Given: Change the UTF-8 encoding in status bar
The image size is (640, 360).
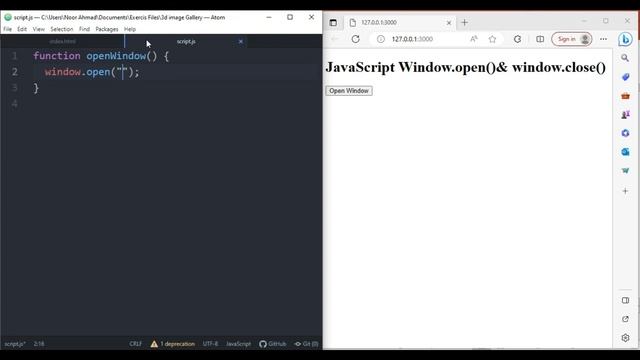Looking at the screenshot, I should 211,344.
